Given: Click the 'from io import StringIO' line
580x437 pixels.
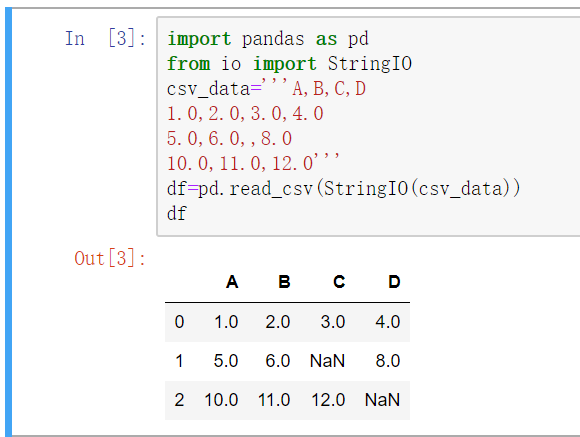Looking at the screenshot, I should coord(289,64).
